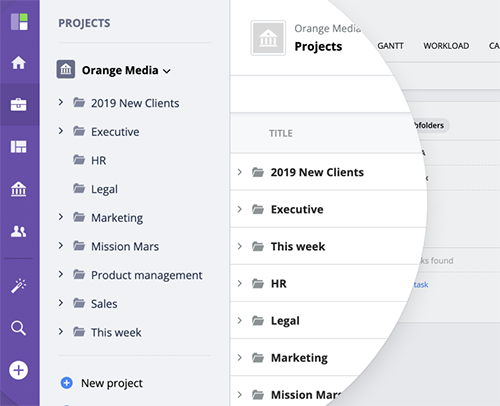Click the organization building sidebar icon
The height and width of the screenshot is (406, 500).
[x=19, y=189]
